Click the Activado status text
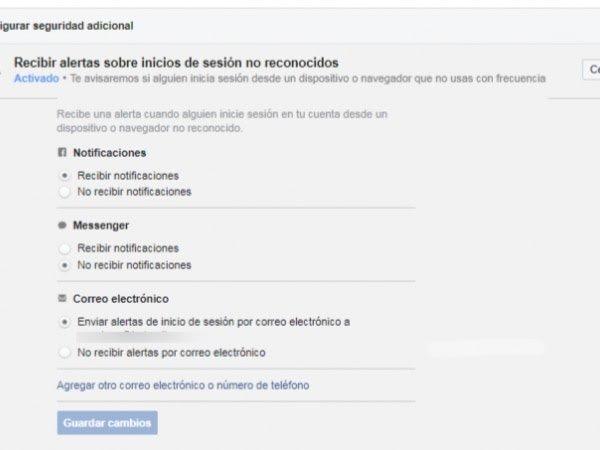This screenshot has width=600, height=450. pos(36,78)
